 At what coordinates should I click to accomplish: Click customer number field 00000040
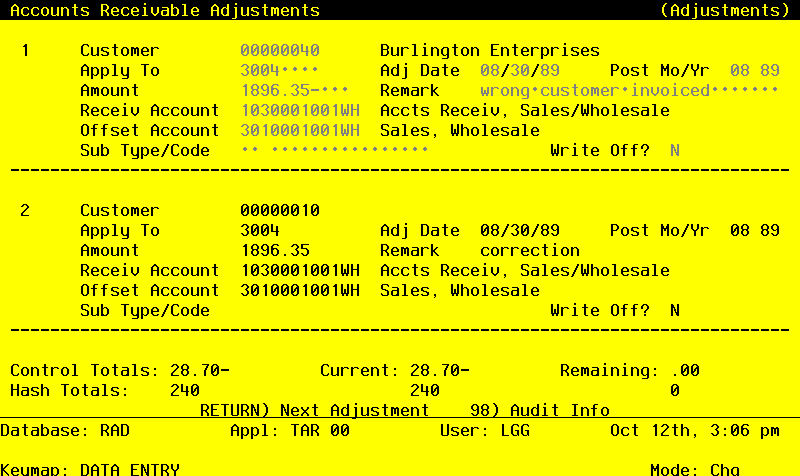point(280,51)
